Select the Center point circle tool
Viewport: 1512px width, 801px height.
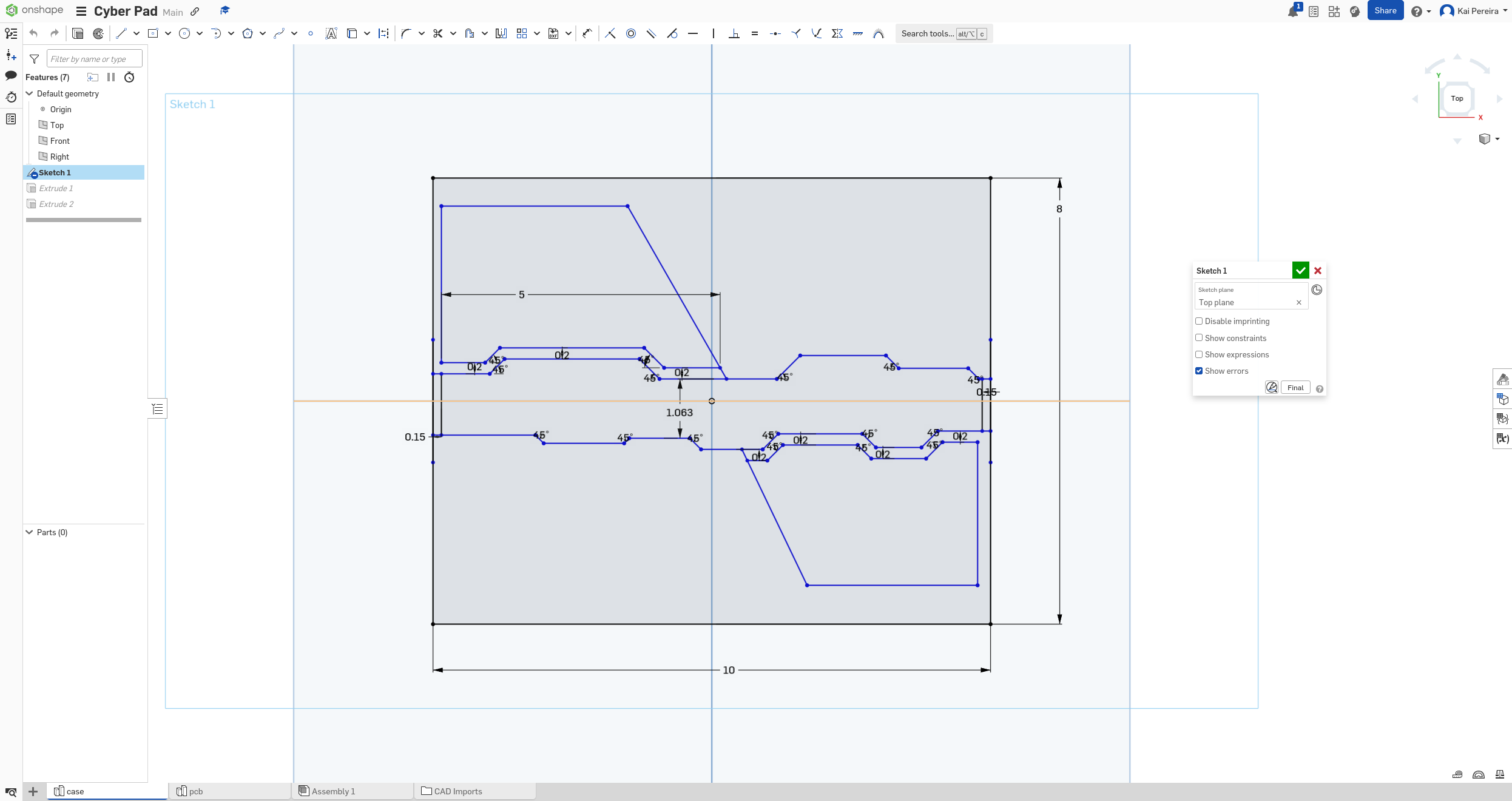coord(184,33)
